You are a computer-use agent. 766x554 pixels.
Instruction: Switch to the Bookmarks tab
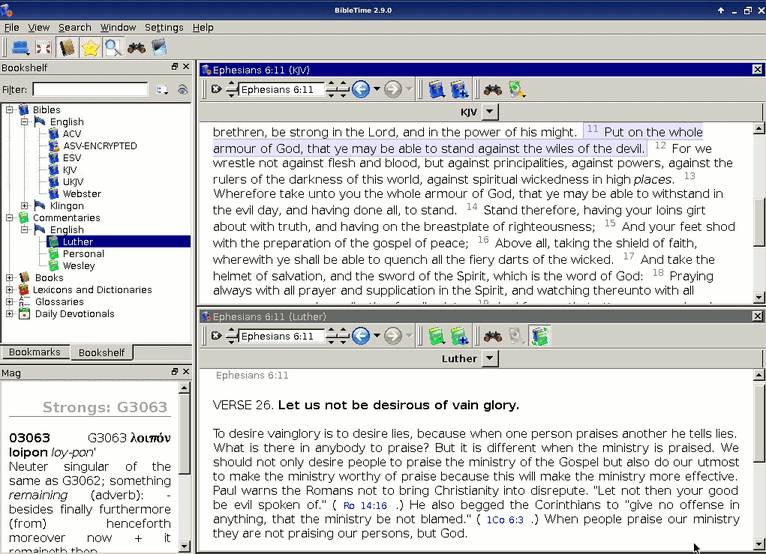[35, 352]
